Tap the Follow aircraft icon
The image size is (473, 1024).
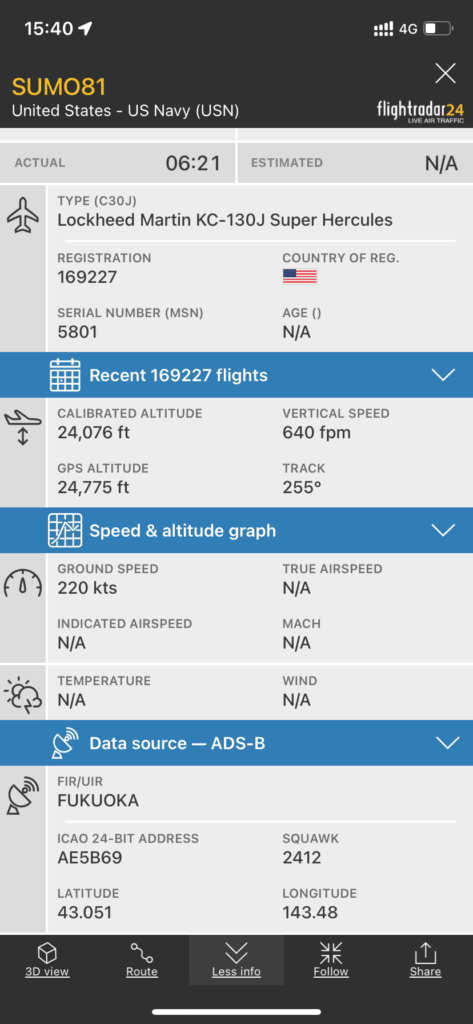331,953
